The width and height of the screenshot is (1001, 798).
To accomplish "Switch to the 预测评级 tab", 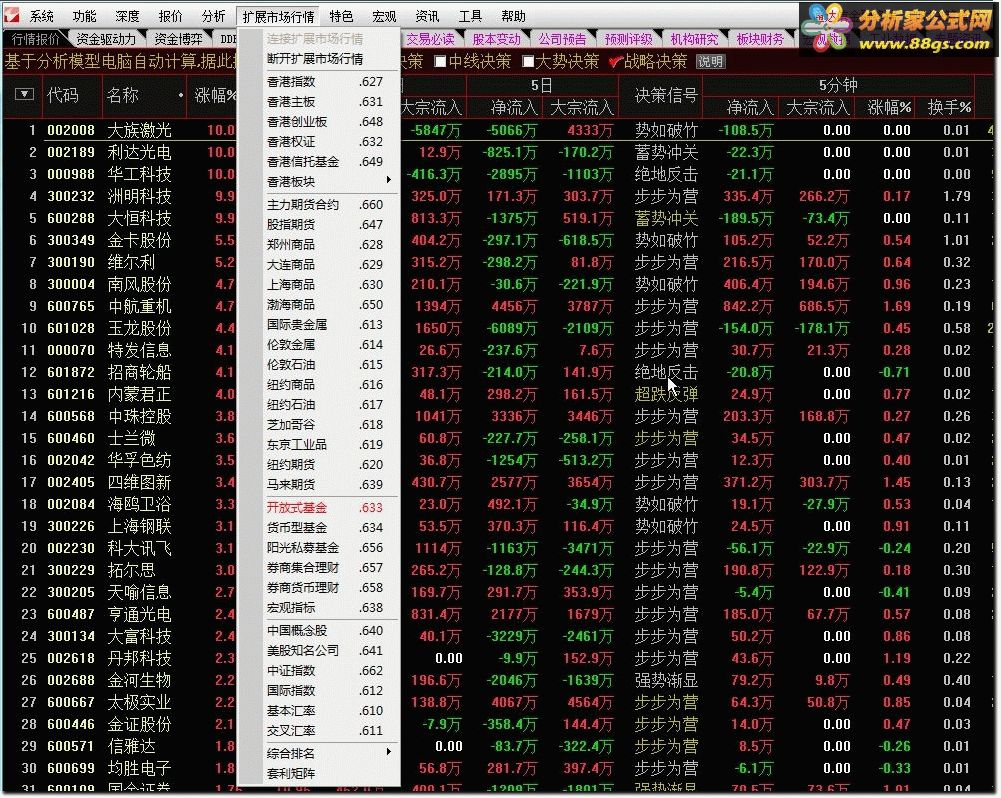I will [629, 40].
